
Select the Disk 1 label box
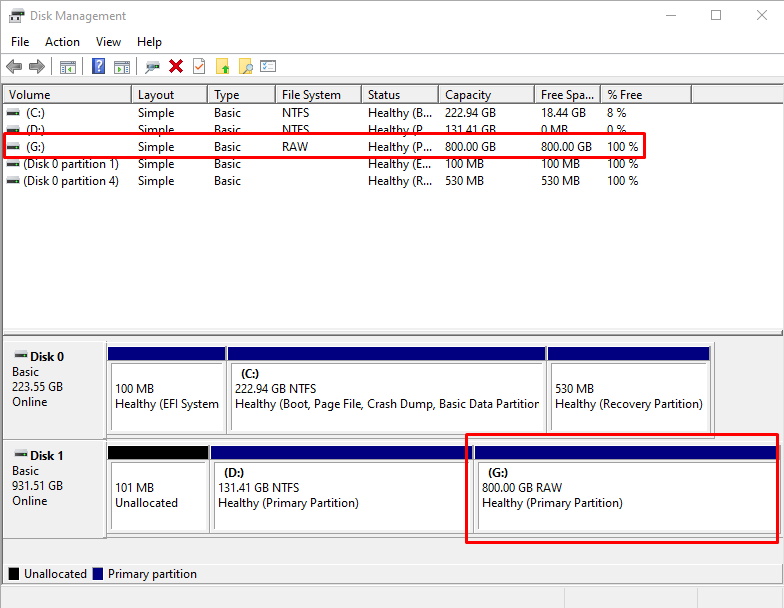click(54, 489)
